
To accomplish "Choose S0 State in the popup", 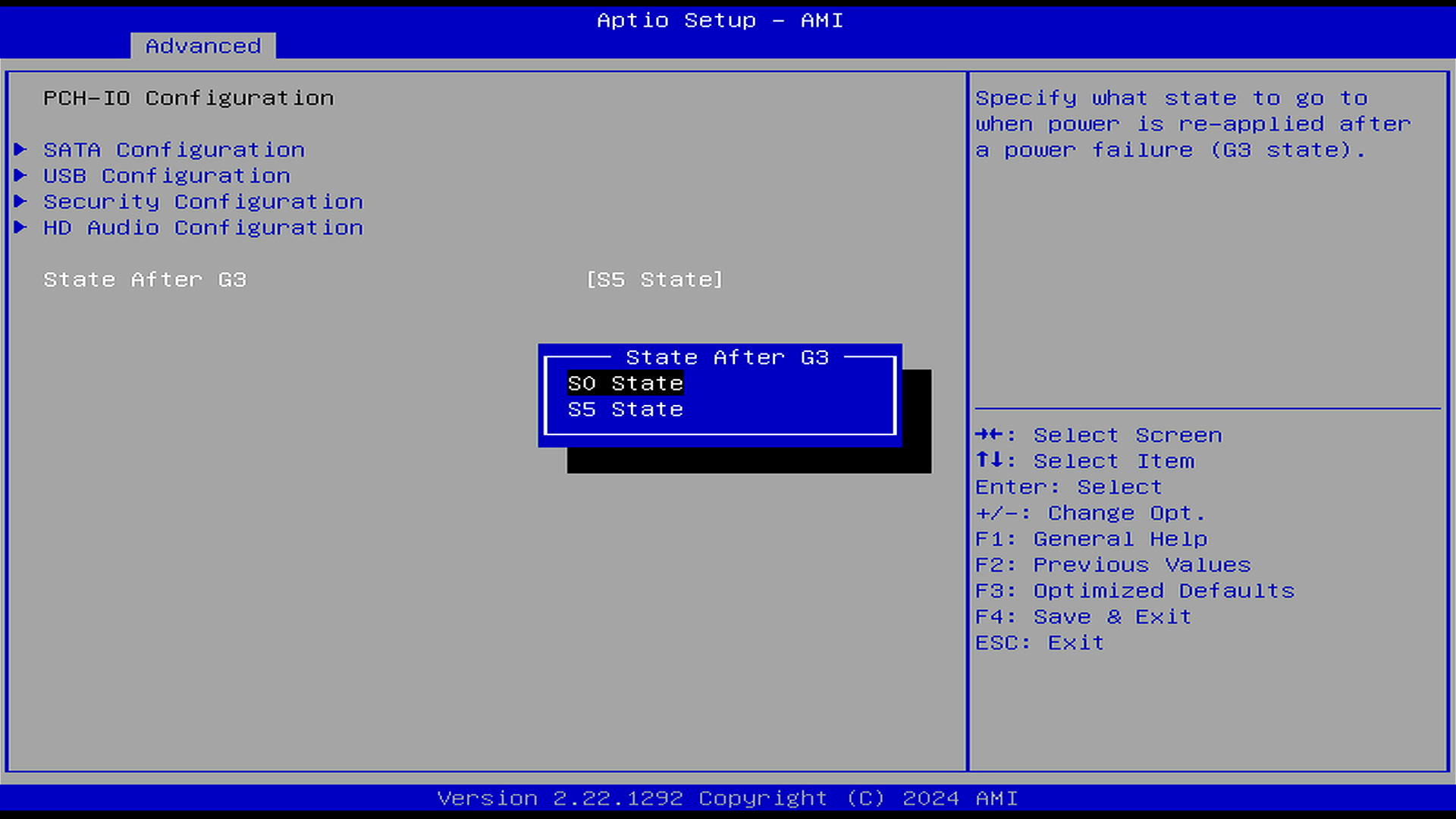I will coord(625,384).
